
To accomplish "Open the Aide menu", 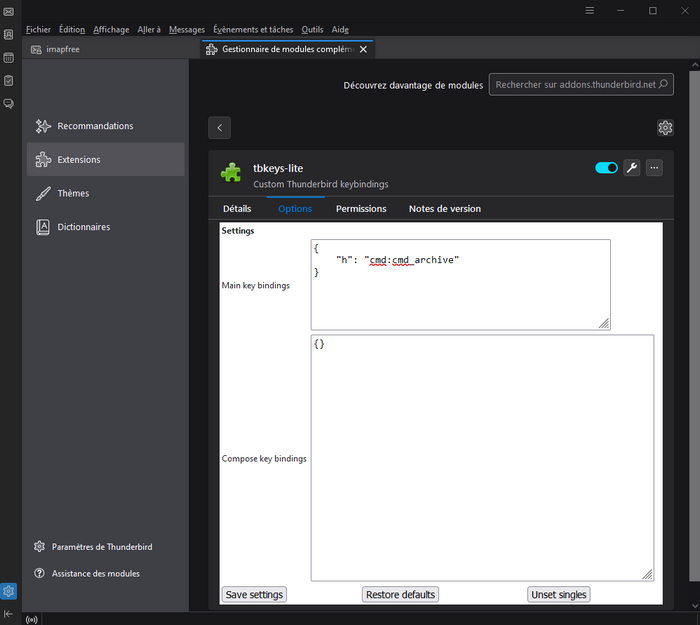I will click(340, 29).
